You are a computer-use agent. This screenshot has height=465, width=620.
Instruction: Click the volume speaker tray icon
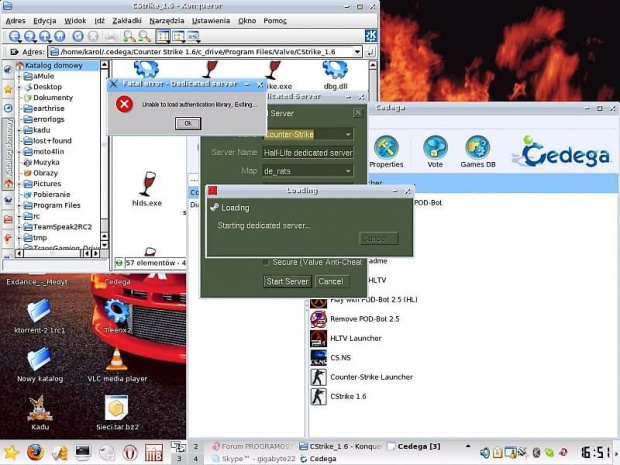[485, 452]
